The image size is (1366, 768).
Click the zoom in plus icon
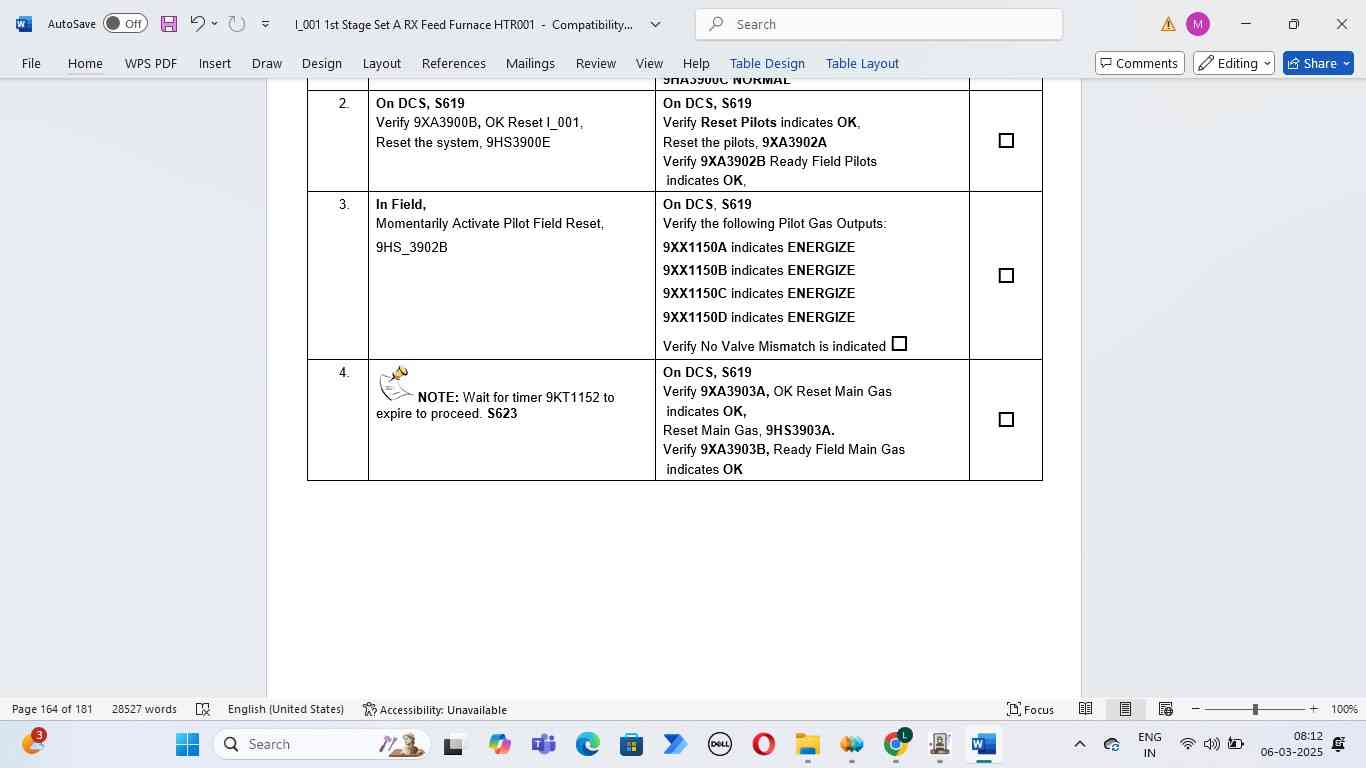click(1314, 709)
